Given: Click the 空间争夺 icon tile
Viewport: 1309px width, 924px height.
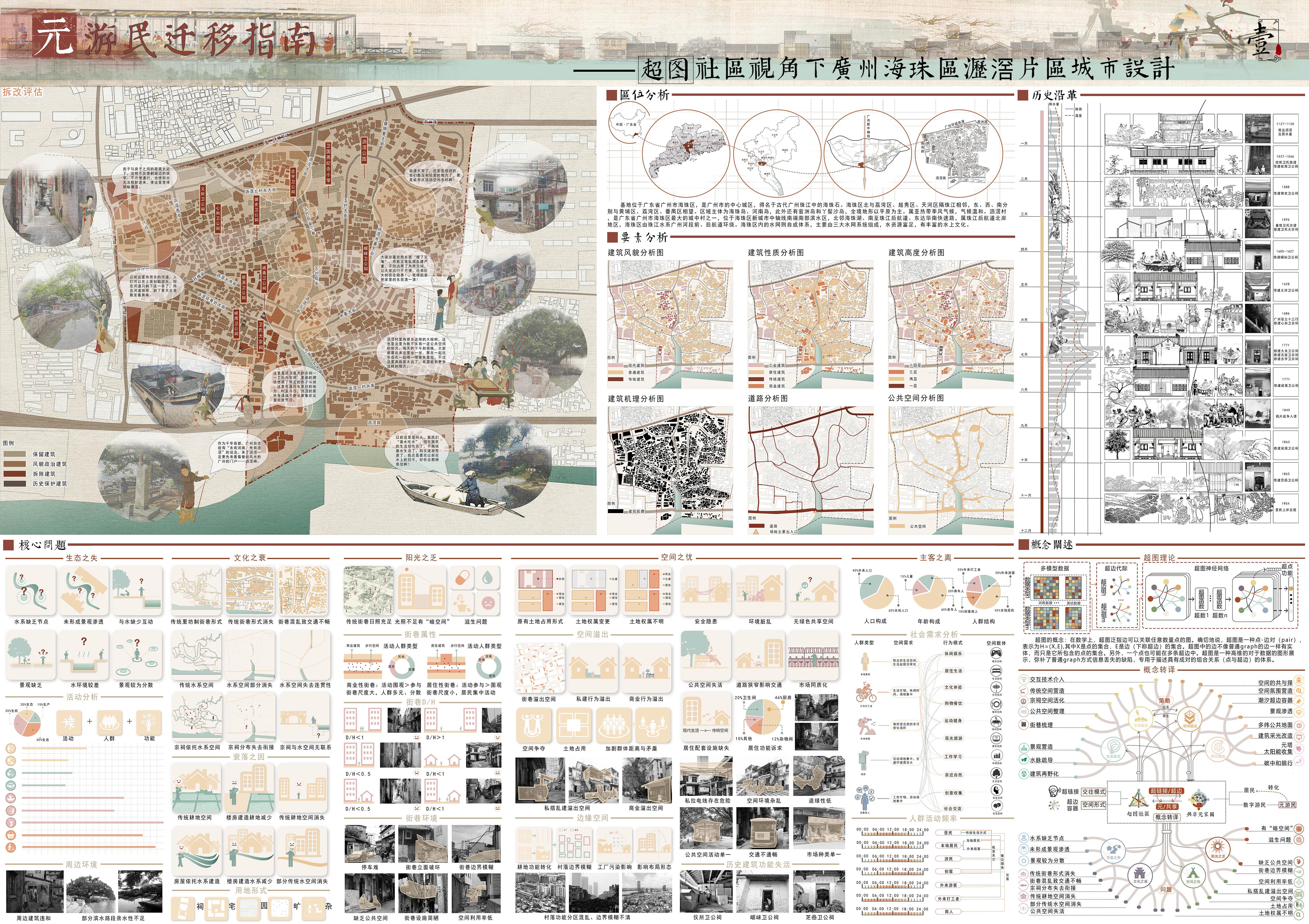Looking at the screenshot, I should [533, 726].
